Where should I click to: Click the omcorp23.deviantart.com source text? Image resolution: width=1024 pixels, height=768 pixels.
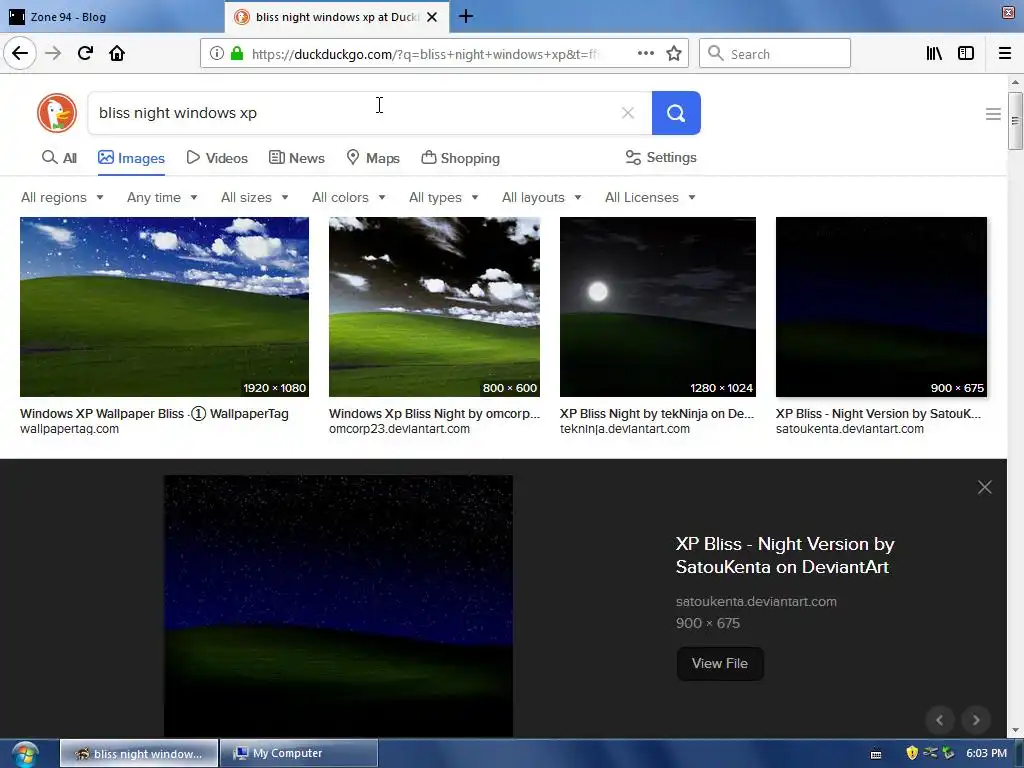[399, 429]
